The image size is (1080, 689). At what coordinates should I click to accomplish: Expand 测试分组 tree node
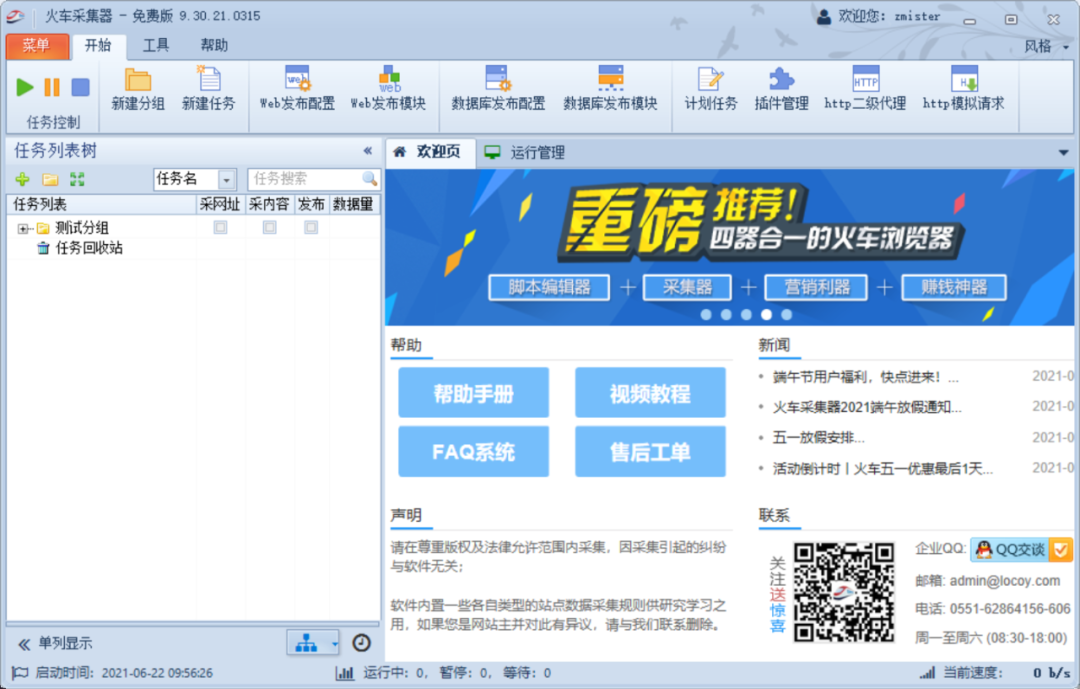pyautogui.click(x=23, y=228)
